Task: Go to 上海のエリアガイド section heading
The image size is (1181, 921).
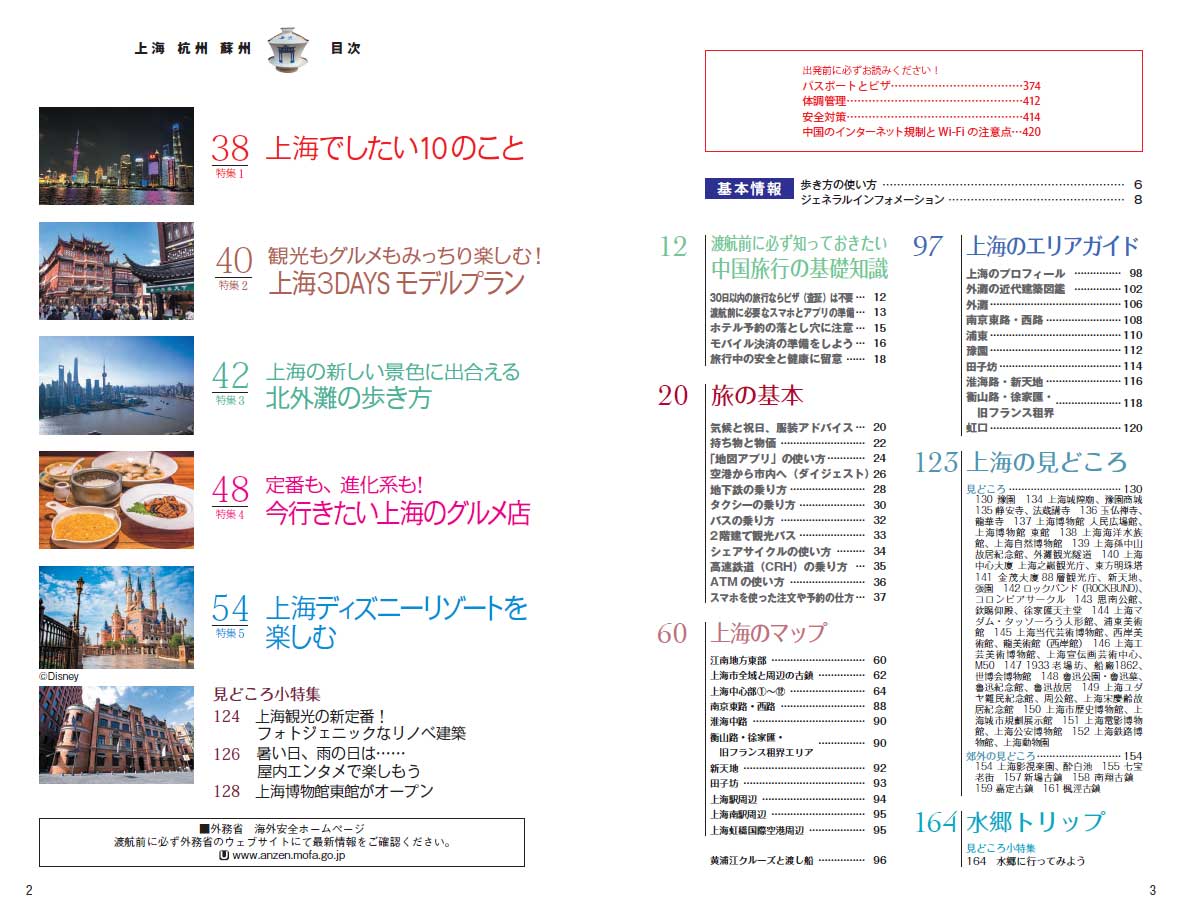Action: (x=1052, y=246)
